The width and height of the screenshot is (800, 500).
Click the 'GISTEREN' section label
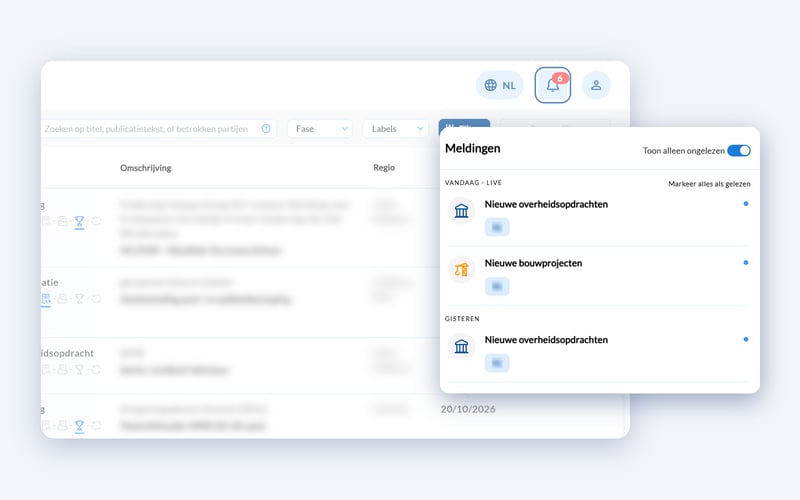[462, 318]
